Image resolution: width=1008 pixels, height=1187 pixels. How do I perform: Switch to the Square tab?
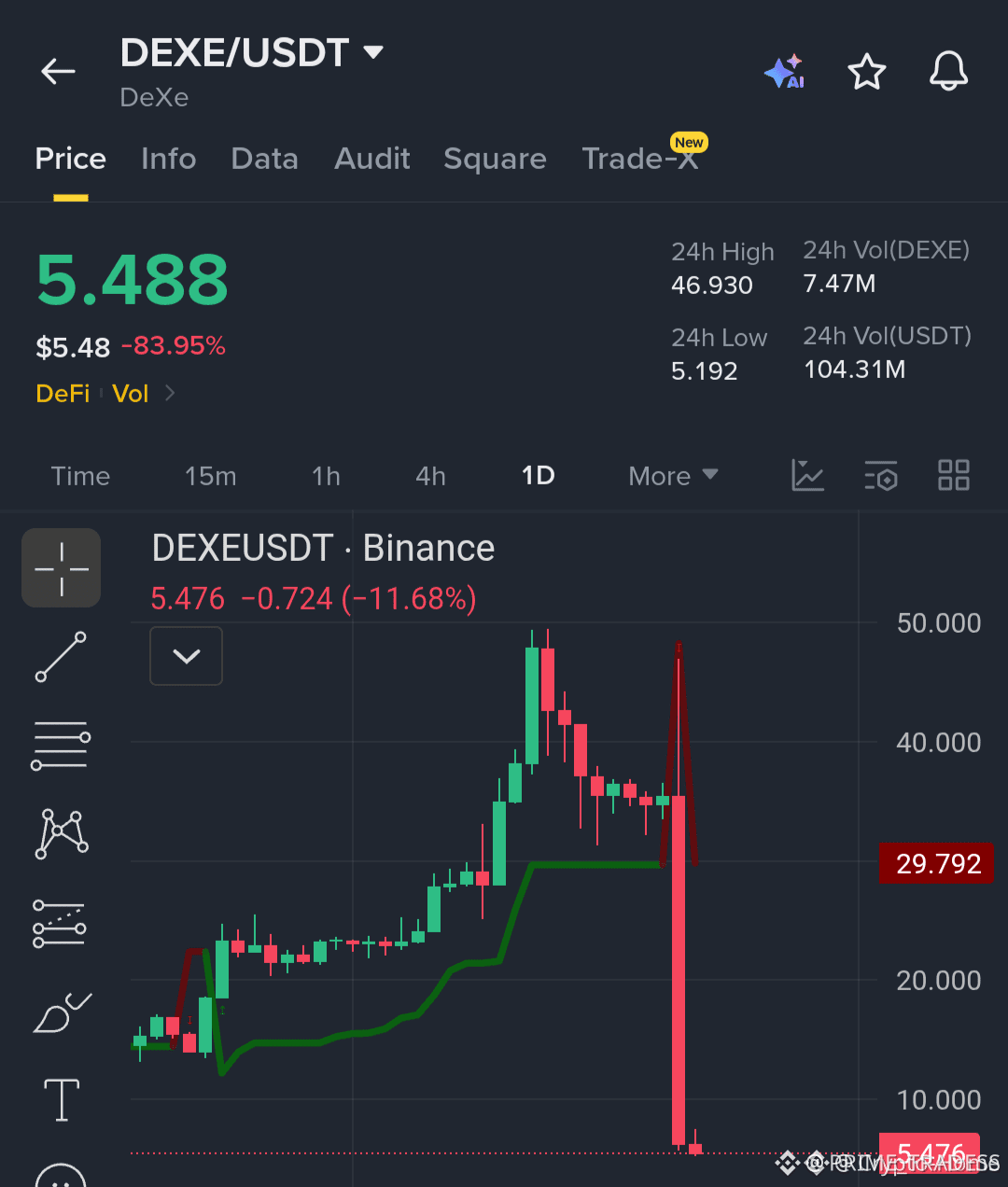pyautogui.click(x=496, y=159)
